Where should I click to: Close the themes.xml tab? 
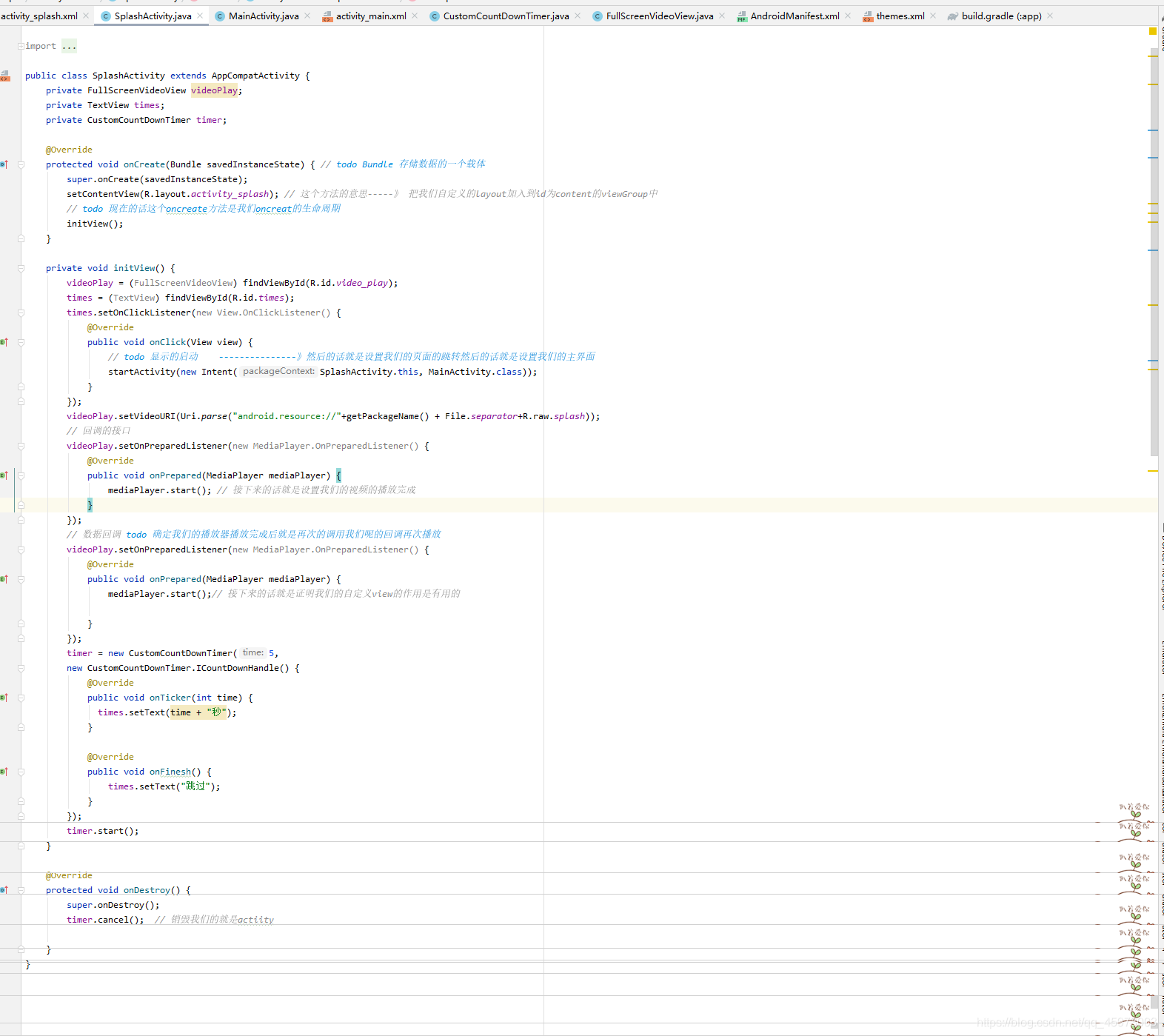click(933, 16)
